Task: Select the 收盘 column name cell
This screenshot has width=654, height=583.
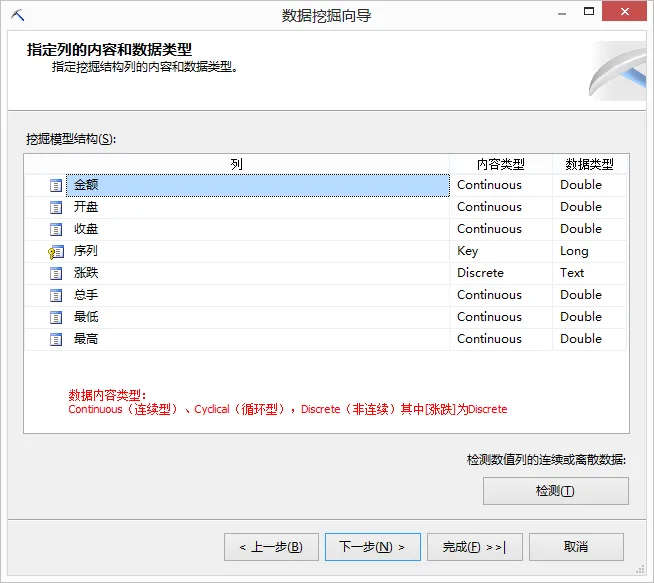Action: click(x=258, y=229)
